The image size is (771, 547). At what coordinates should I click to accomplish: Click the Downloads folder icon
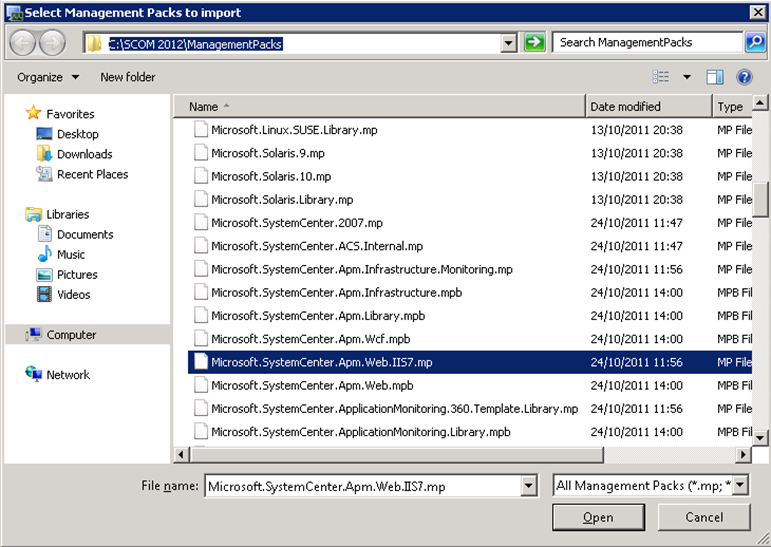(44, 153)
